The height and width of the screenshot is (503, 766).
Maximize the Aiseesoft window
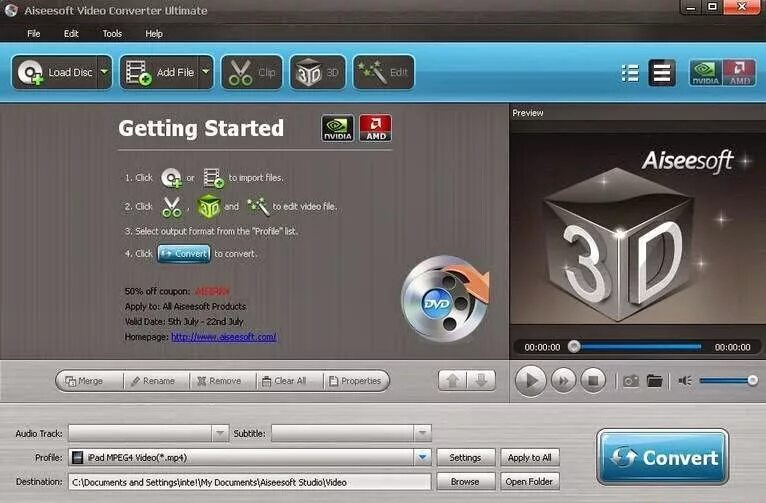click(x=712, y=7)
